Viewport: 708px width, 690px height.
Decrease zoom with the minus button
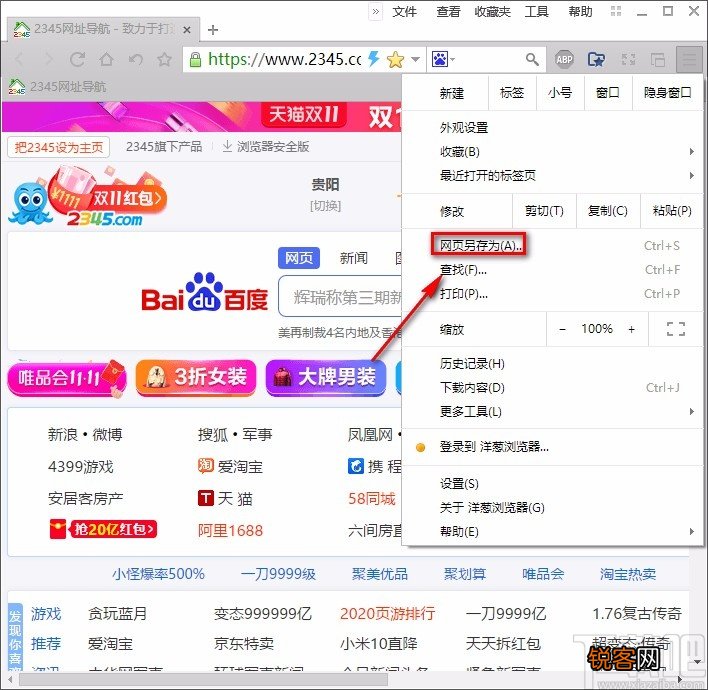click(562, 330)
